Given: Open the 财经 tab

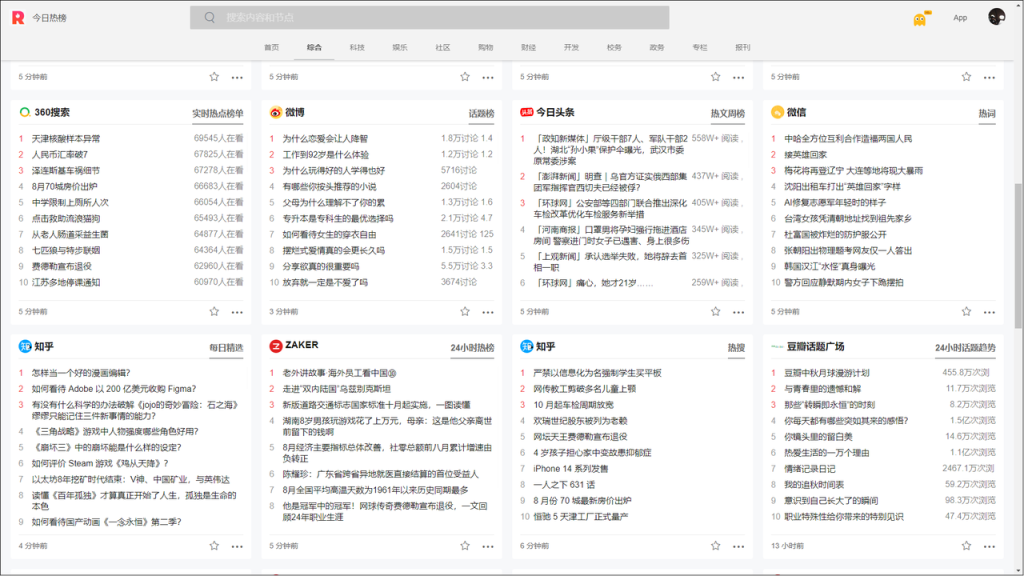Looking at the screenshot, I should pos(528,48).
